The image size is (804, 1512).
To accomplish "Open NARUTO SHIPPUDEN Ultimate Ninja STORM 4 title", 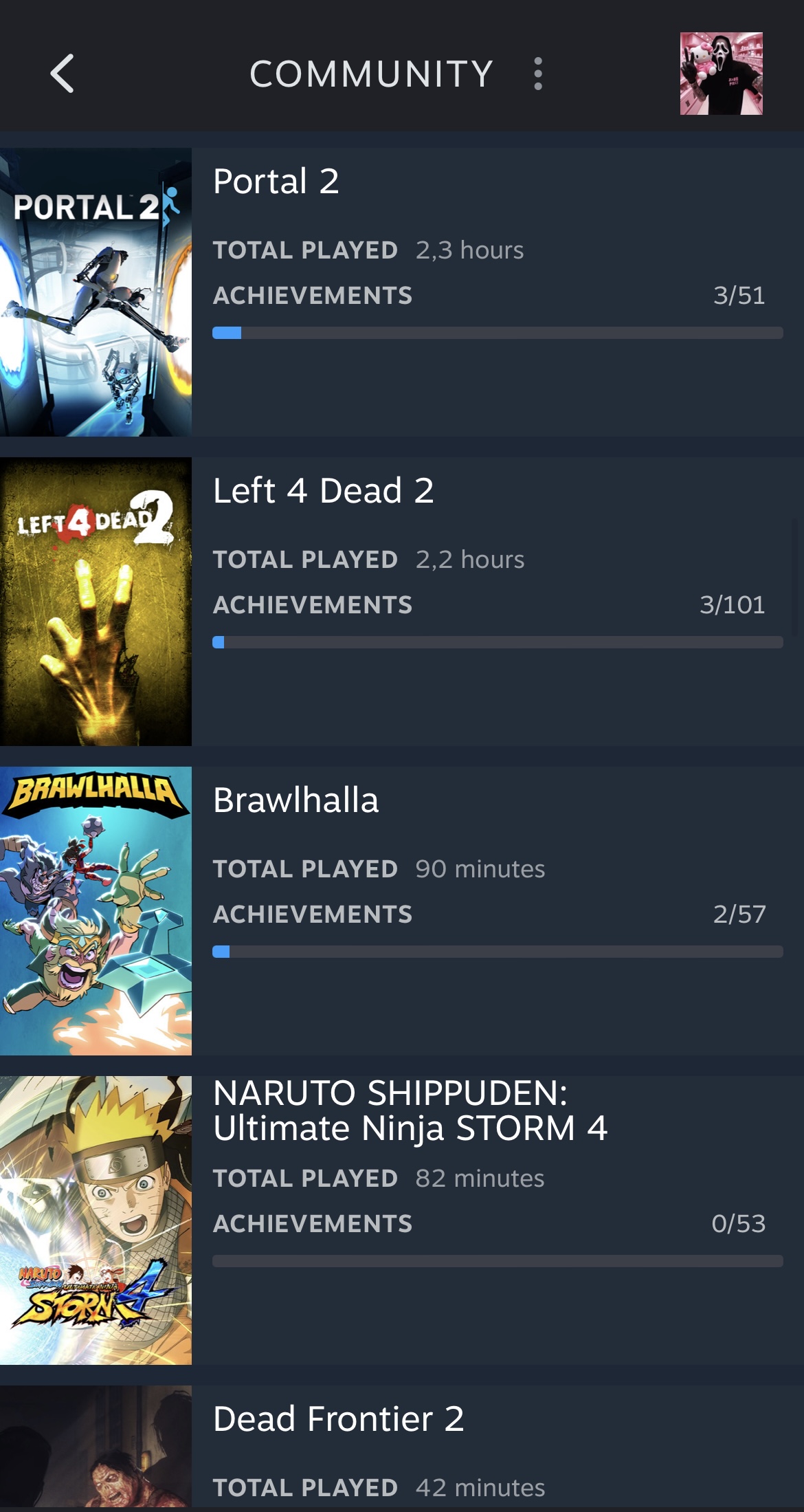I will point(410,1110).
